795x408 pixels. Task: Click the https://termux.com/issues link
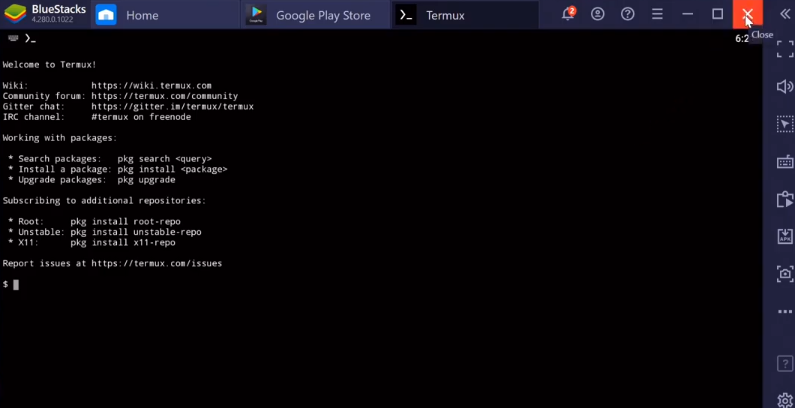click(x=157, y=264)
